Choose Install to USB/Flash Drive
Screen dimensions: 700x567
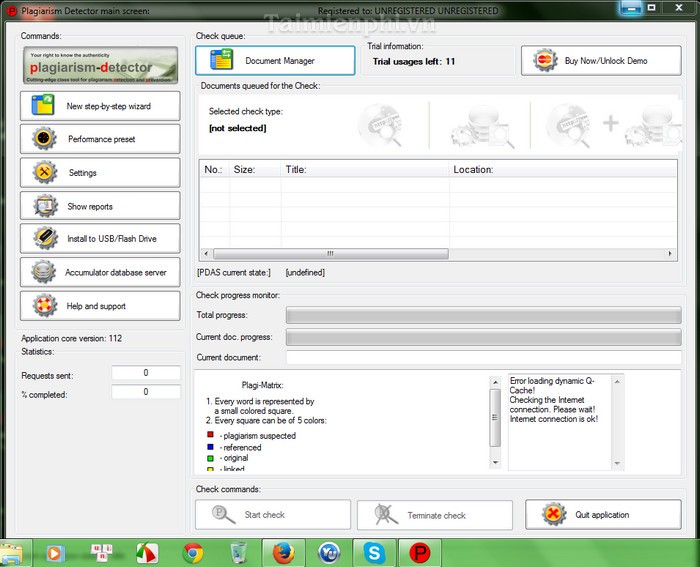click(x=100, y=239)
